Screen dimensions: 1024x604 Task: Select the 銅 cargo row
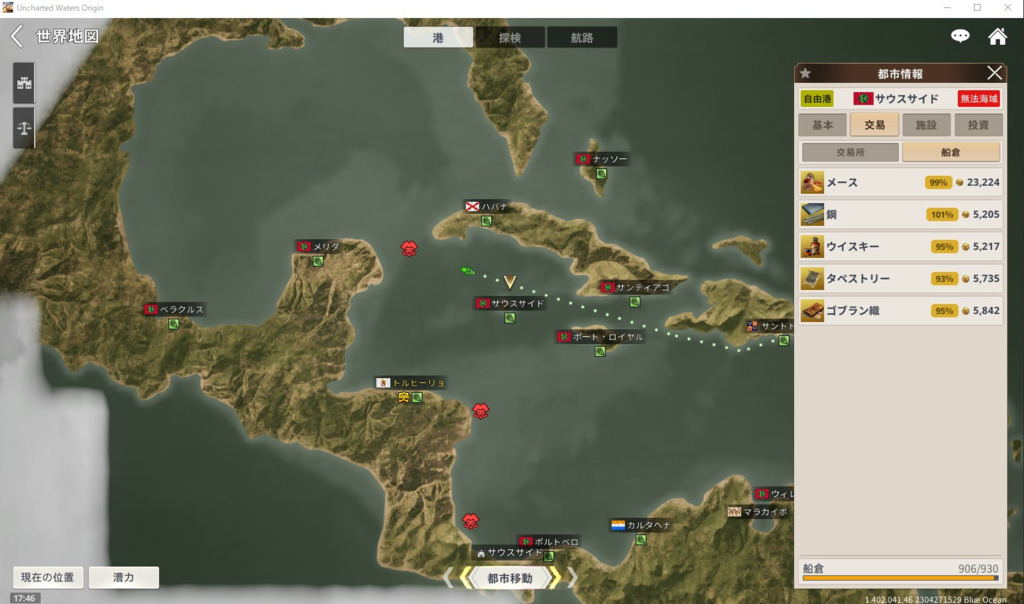[x=900, y=214]
